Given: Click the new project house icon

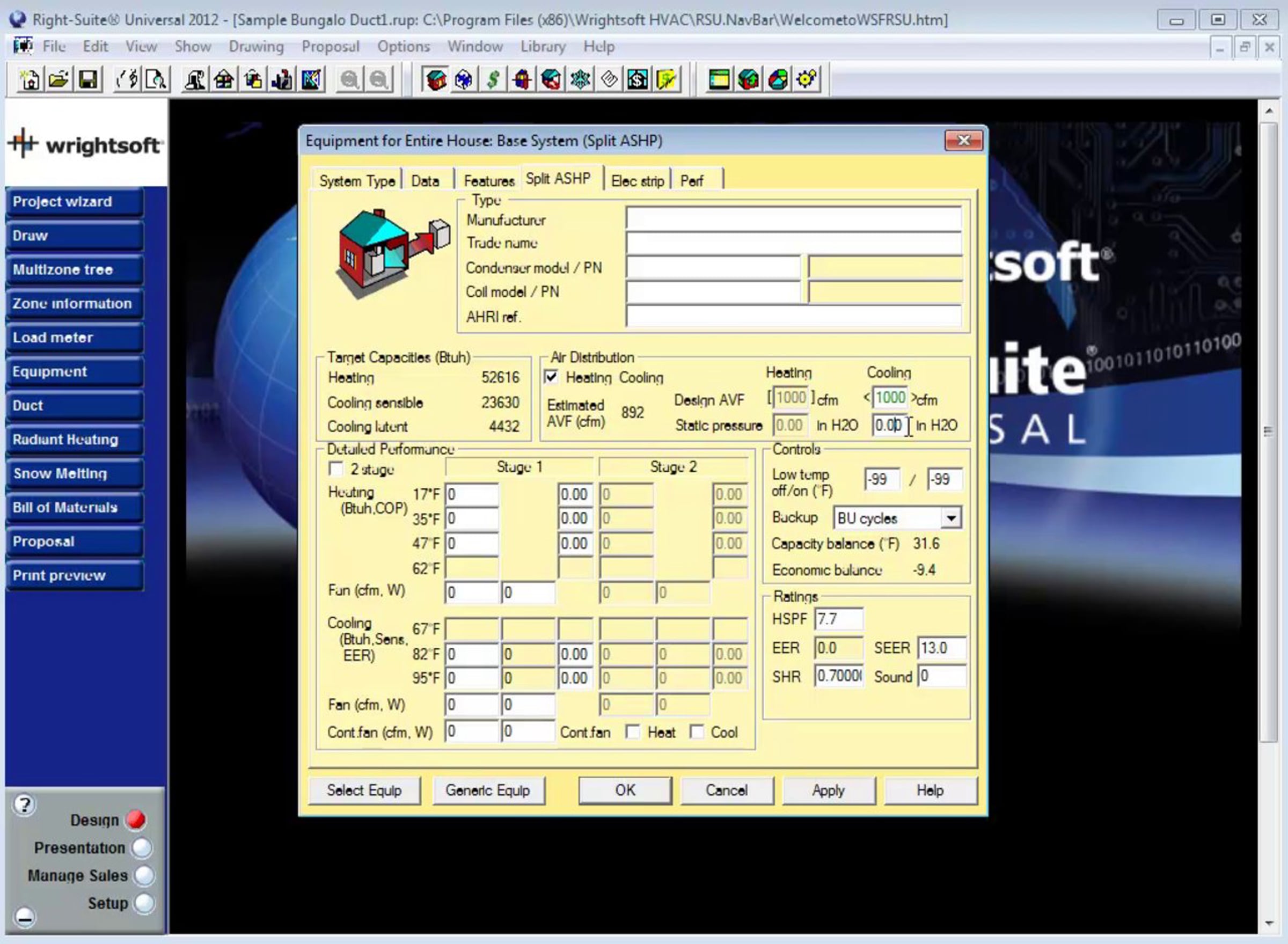Looking at the screenshot, I should pyautogui.click(x=30, y=79).
